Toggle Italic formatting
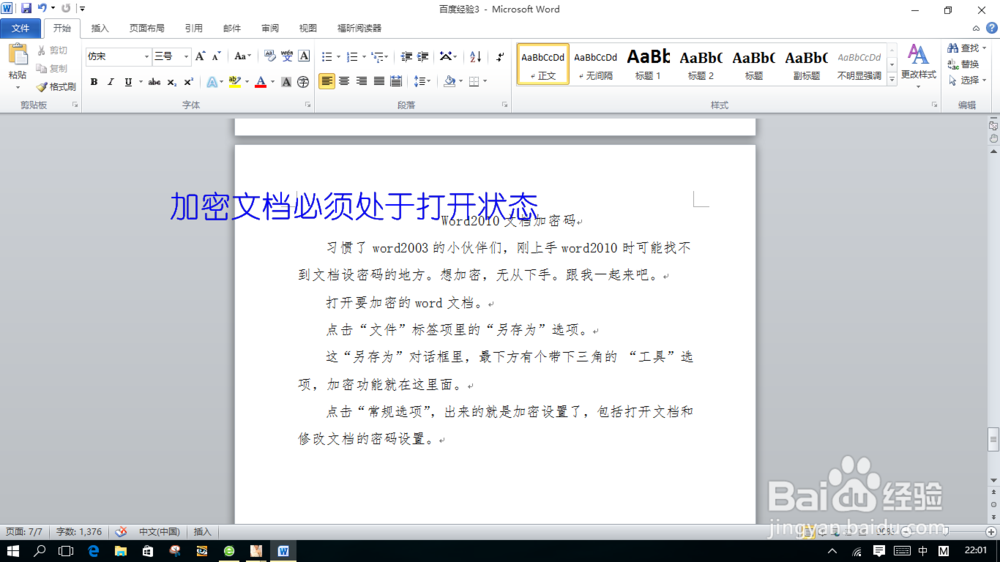This screenshot has width=1000, height=562. click(110, 82)
